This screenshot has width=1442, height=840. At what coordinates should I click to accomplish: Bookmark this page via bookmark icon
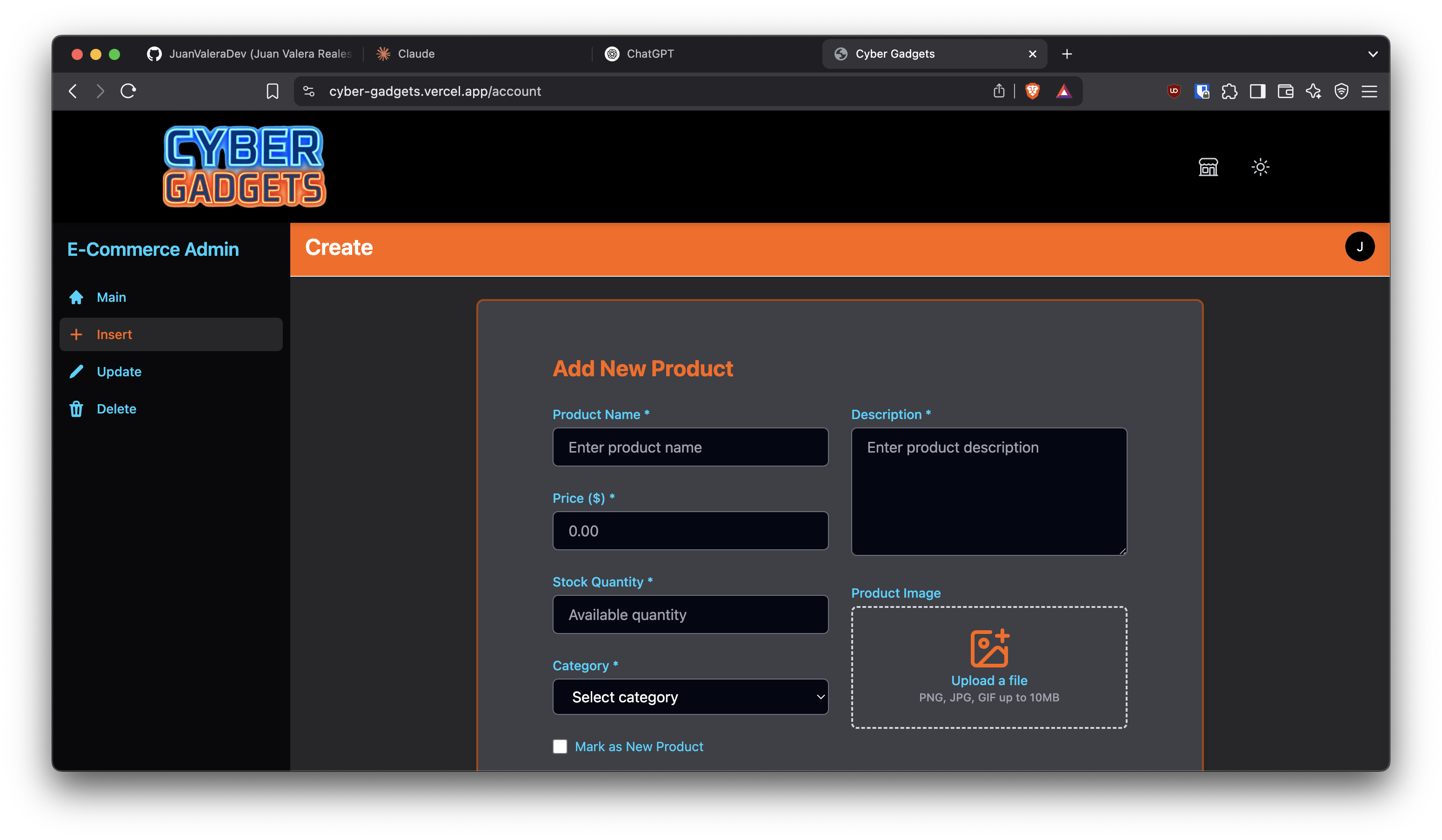tap(273, 91)
